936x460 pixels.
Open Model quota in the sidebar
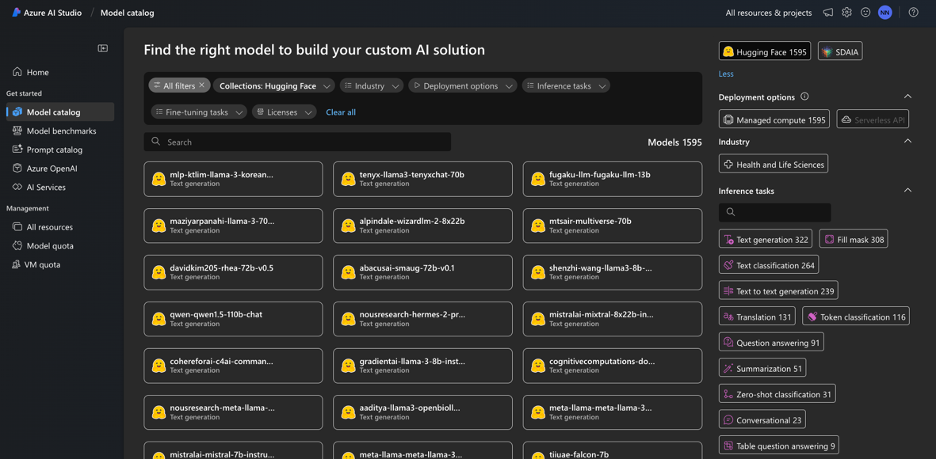(x=60, y=246)
